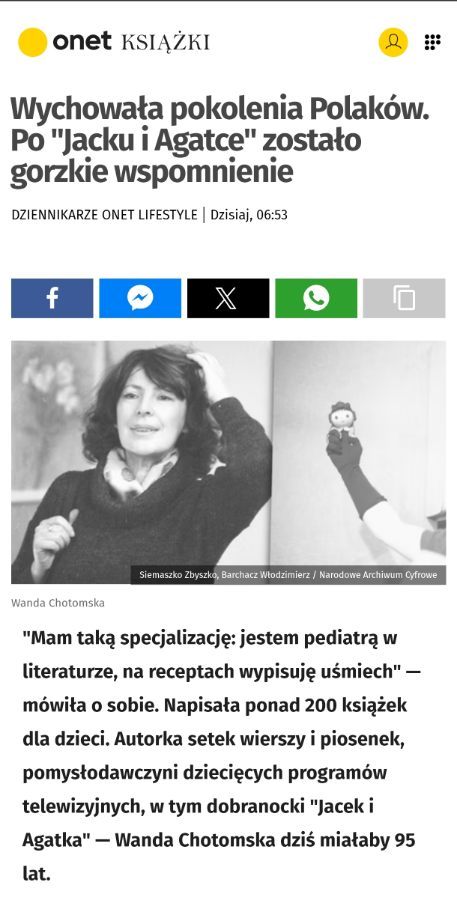Open Dziennikarze Onet Lifestyle author link
Image resolution: width=457 pixels, height=900 pixels.
point(104,215)
